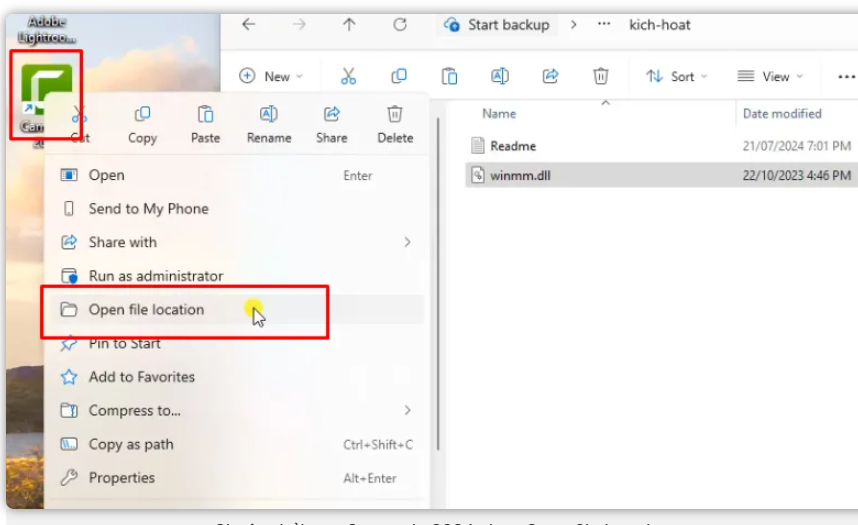
Task: Select Copy as path menu entry
Action: 130,444
